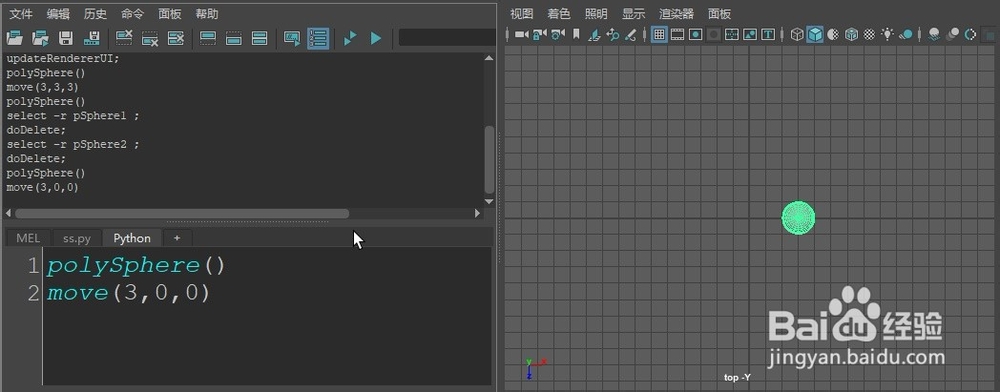This screenshot has width=1000, height=392.
Task: Open the Grease Pencil tool
Action: point(630,34)
